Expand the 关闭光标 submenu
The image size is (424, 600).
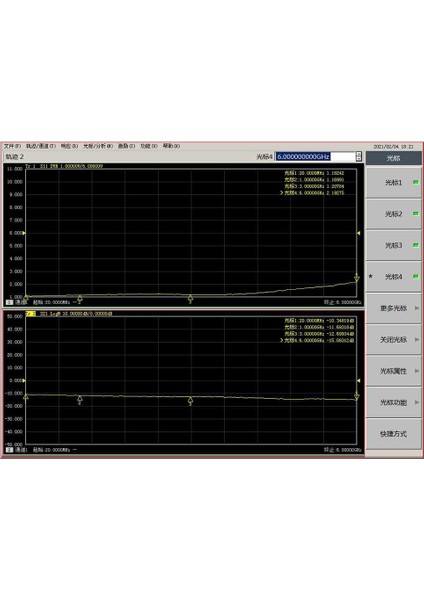[393, 339]
